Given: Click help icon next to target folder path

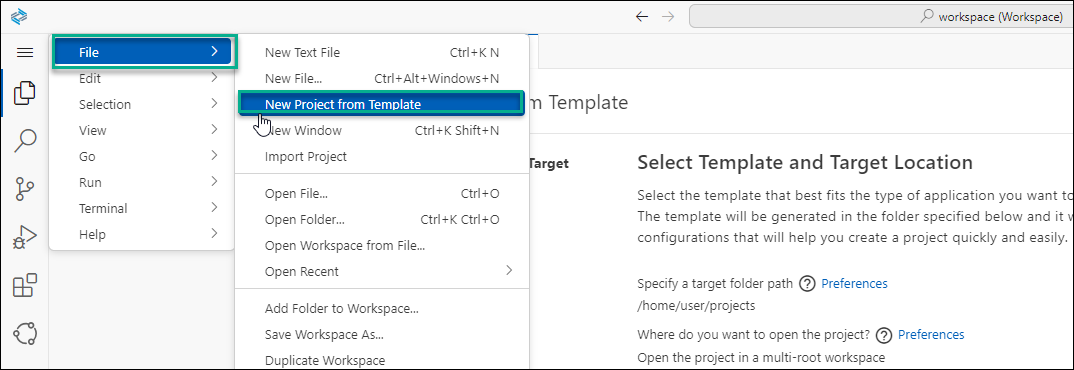Looking at the screenshot, I should [x=808, y=284].
